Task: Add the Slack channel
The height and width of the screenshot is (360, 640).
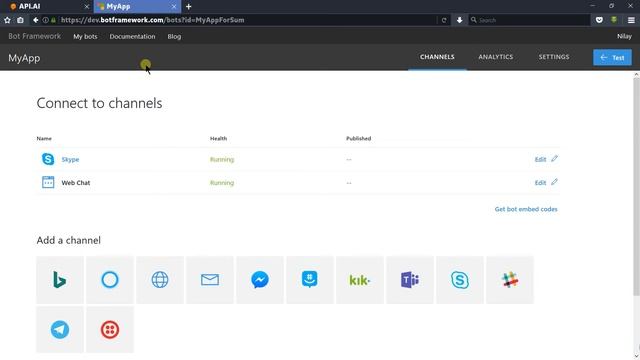Action: (510, 280)
